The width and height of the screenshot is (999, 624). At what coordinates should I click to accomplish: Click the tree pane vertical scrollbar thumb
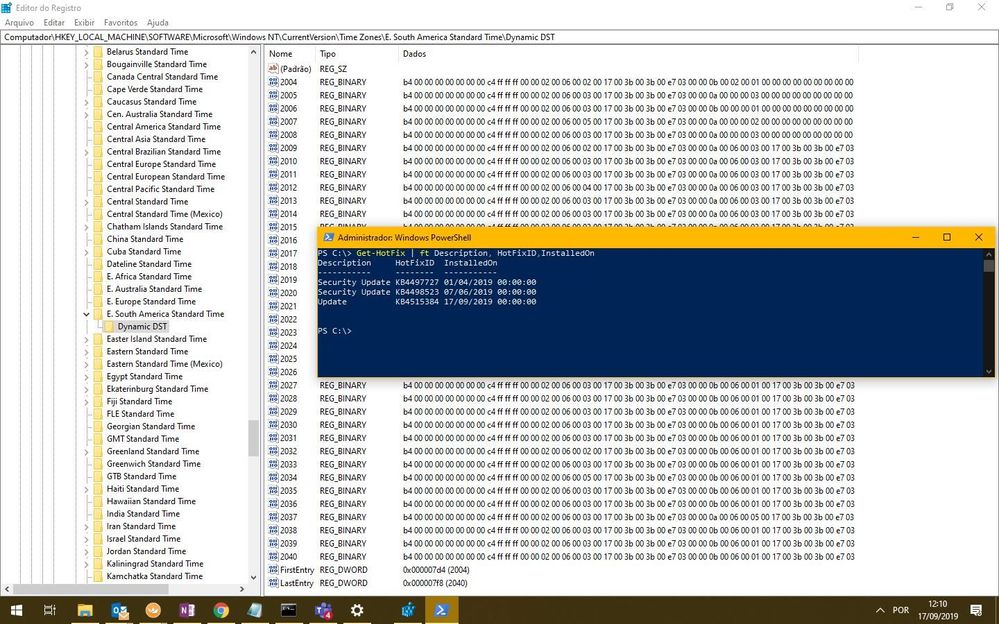pos(254,438)
